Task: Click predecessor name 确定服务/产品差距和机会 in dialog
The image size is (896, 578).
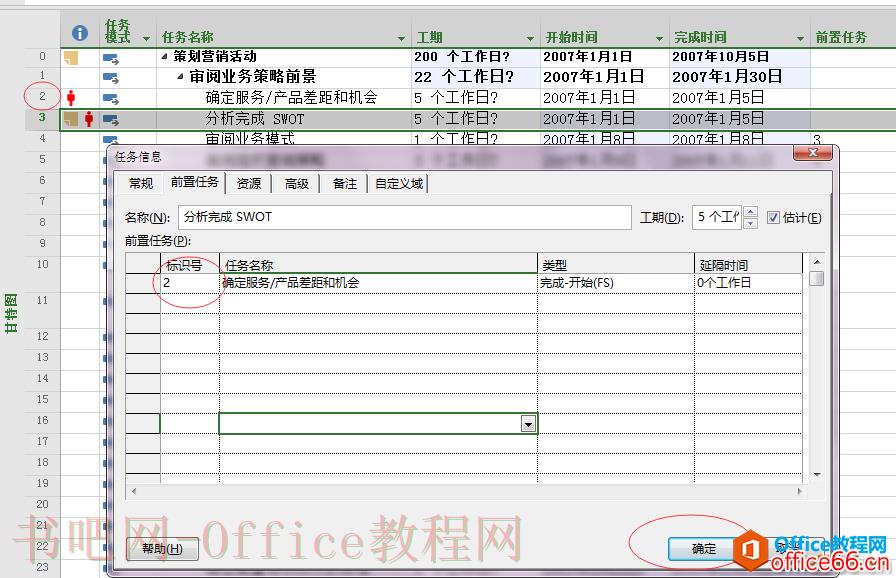Action: click(290, 283)
